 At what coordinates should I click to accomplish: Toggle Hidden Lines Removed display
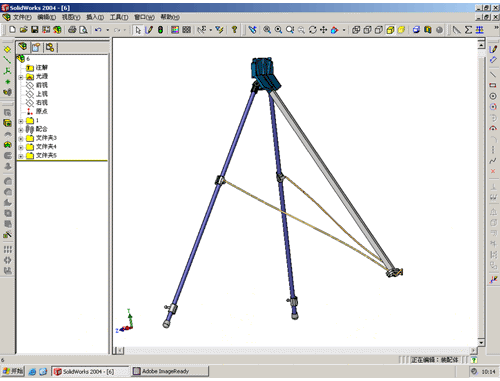coord(379,30)
